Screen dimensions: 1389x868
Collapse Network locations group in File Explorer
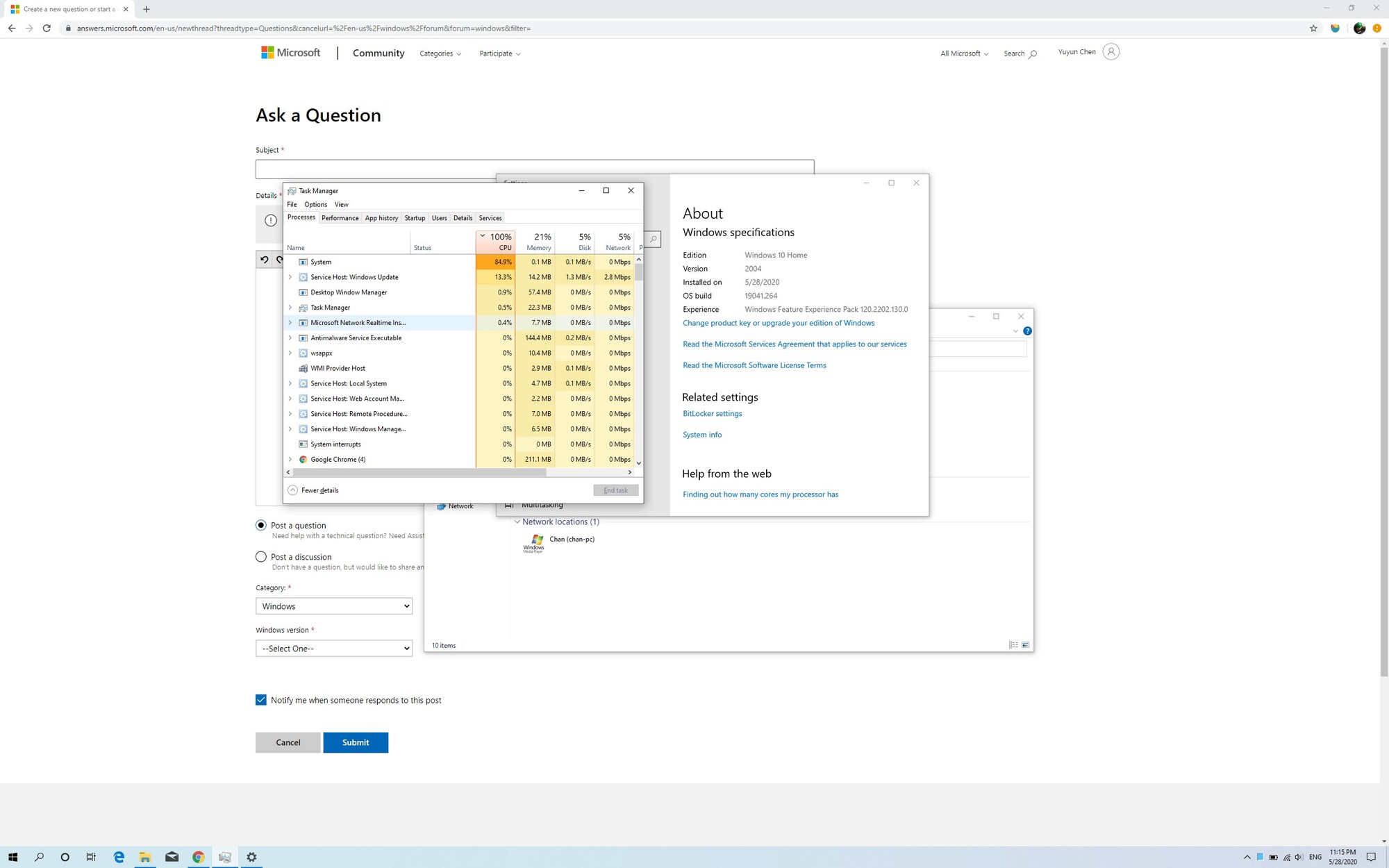pyautogui.click(x=517, y=521)
